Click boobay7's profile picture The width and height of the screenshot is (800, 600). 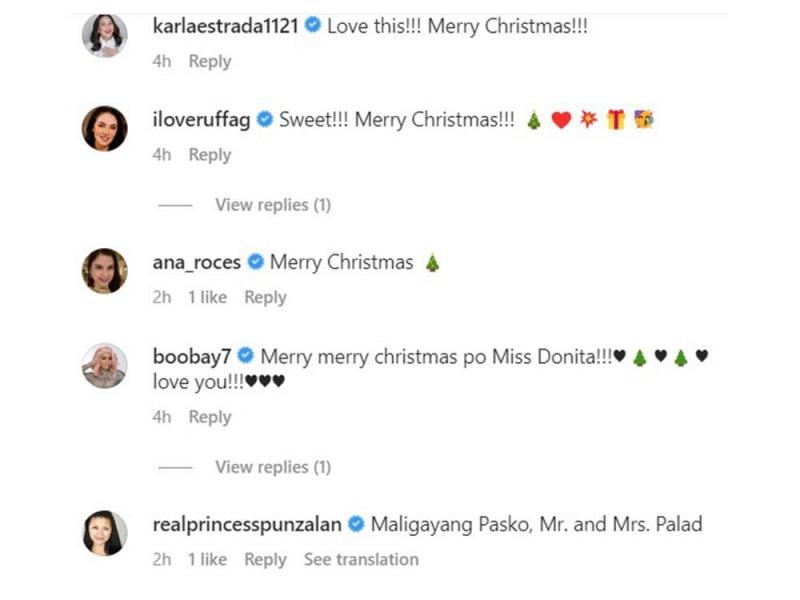[104, 365]
